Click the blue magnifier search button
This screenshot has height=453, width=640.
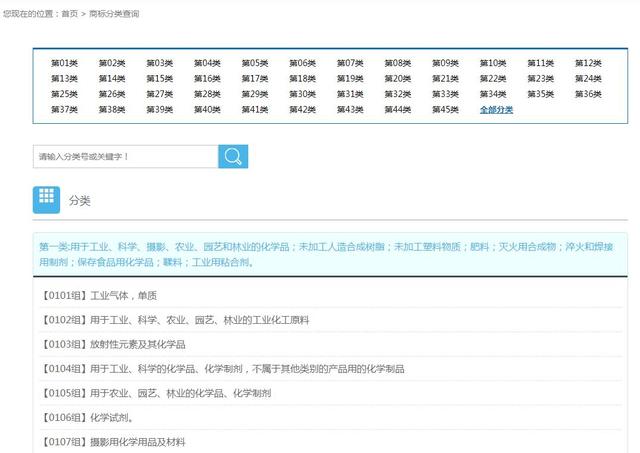tap(233, 157)
